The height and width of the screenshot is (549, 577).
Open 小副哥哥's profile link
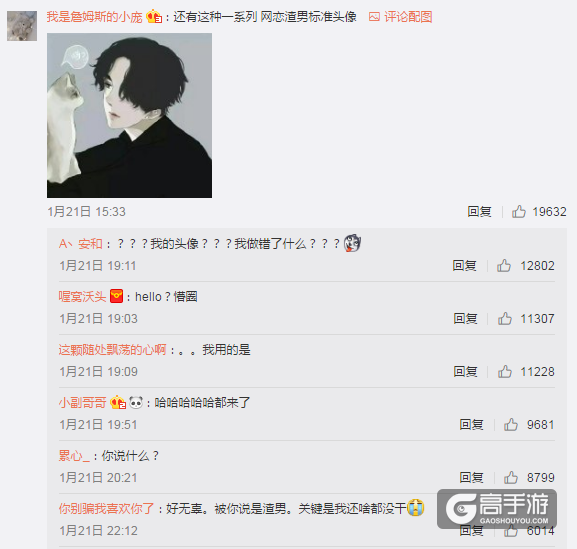click(82, 403)
